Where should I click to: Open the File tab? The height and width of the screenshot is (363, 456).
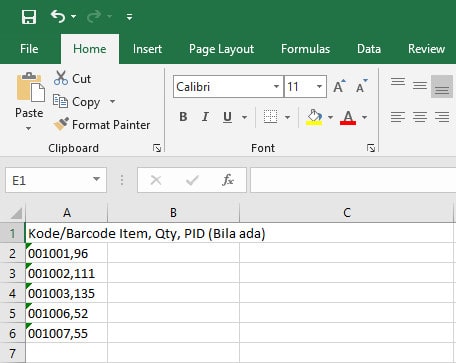[29, 49]
